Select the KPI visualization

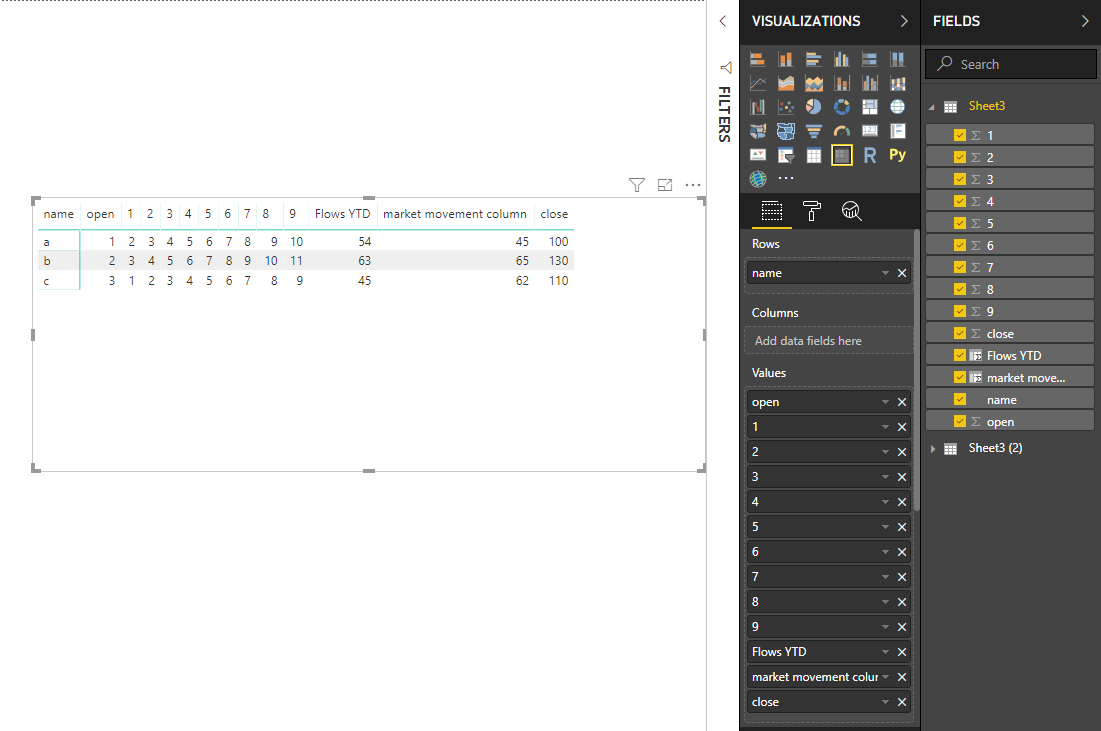click(x=758, y=155)
